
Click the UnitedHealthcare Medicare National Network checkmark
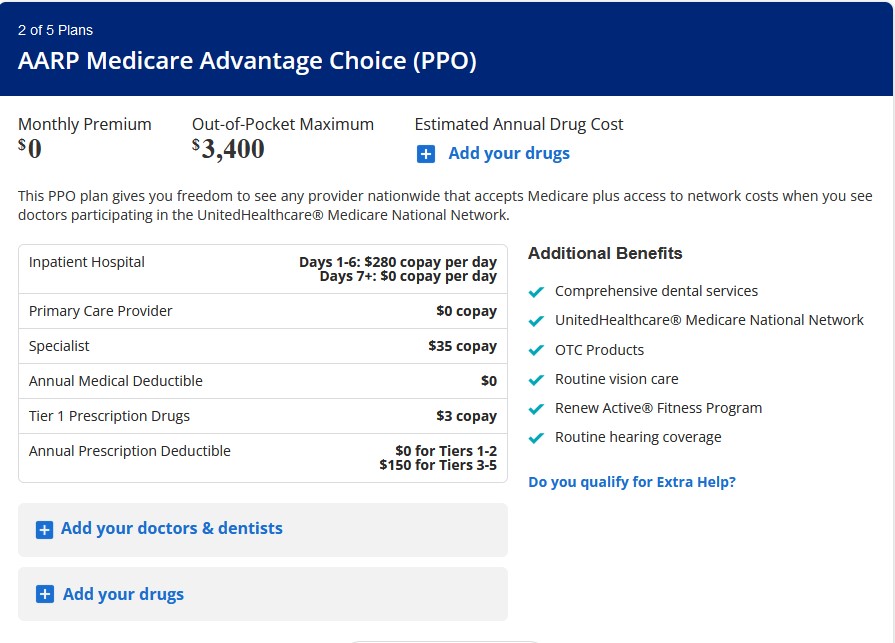536,321
